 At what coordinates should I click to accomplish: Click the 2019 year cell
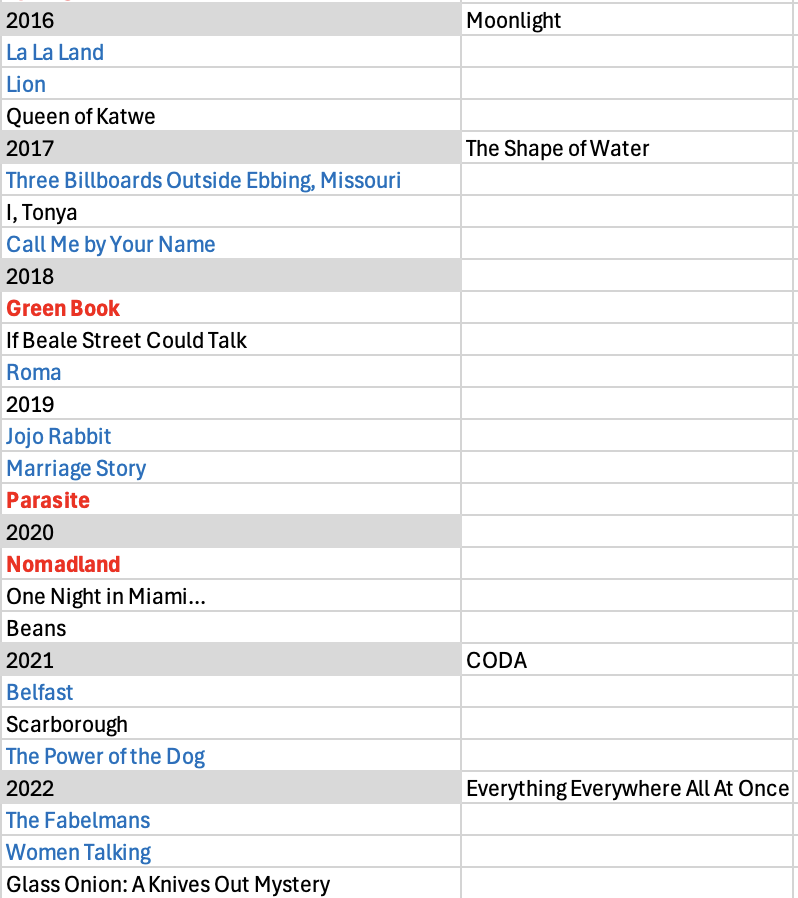(x=31, y=404)
